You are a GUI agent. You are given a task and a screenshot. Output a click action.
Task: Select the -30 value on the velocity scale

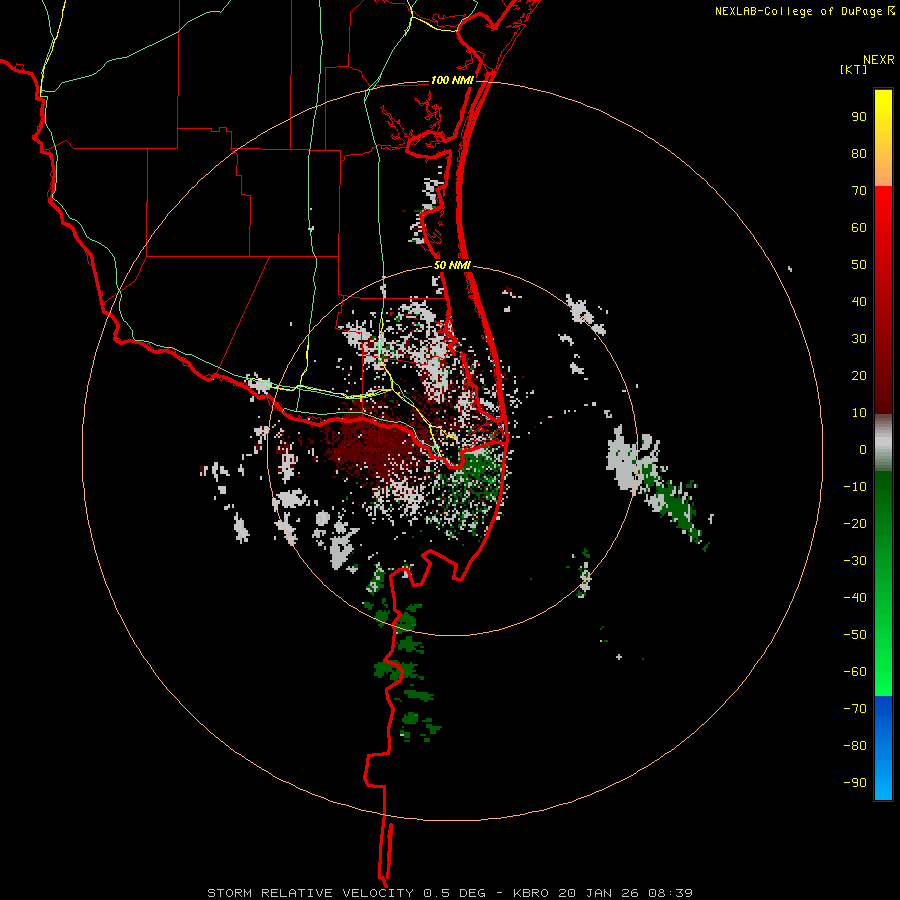pyautogui.click(x=855, y=561)
